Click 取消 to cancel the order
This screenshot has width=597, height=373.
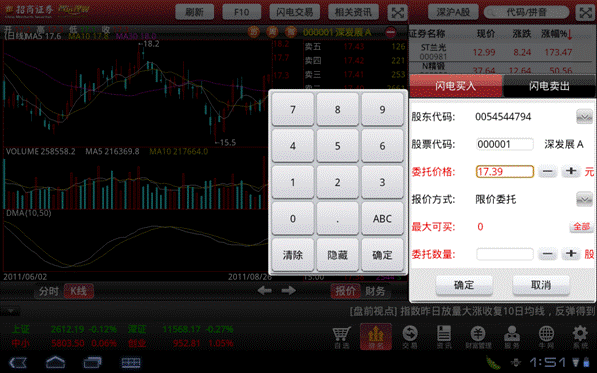pyautogui.click(x=541, y=285)
